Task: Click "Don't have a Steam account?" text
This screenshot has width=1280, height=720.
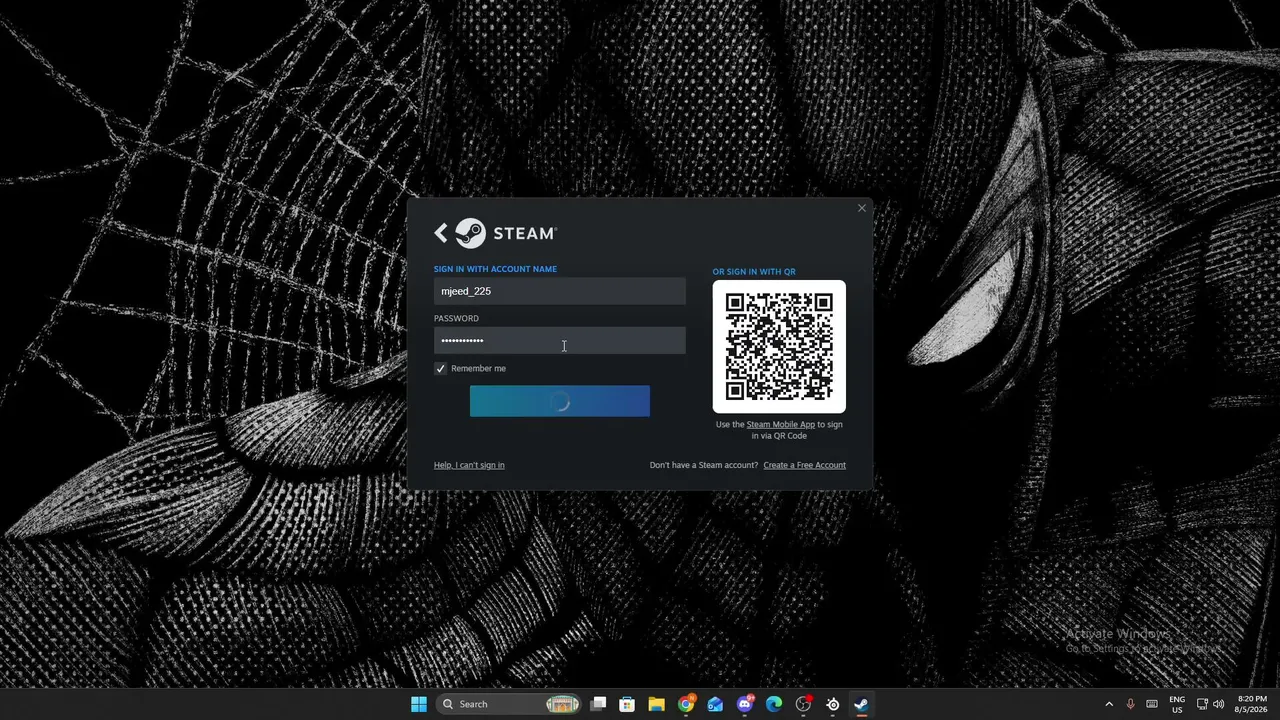Action: click(704, 465)
